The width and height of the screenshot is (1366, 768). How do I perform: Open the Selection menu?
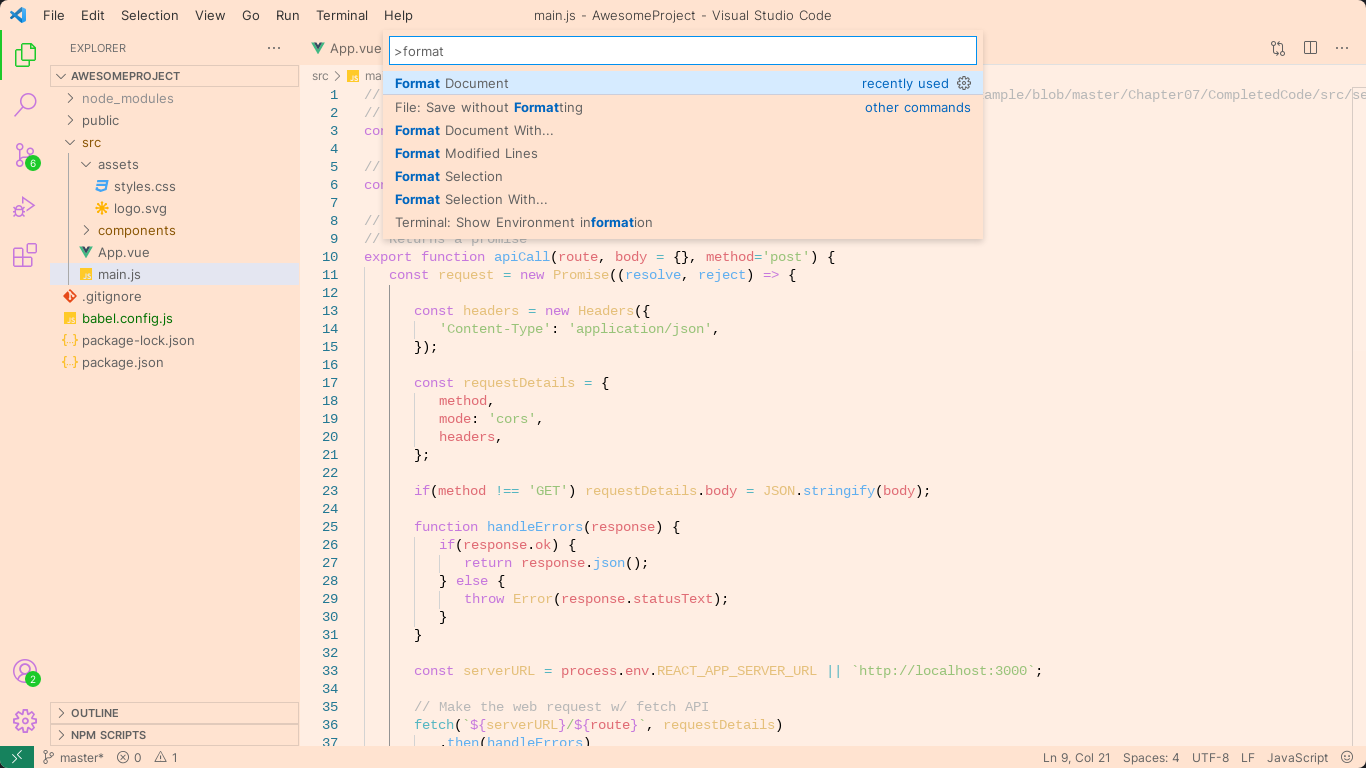coord(150,15)
